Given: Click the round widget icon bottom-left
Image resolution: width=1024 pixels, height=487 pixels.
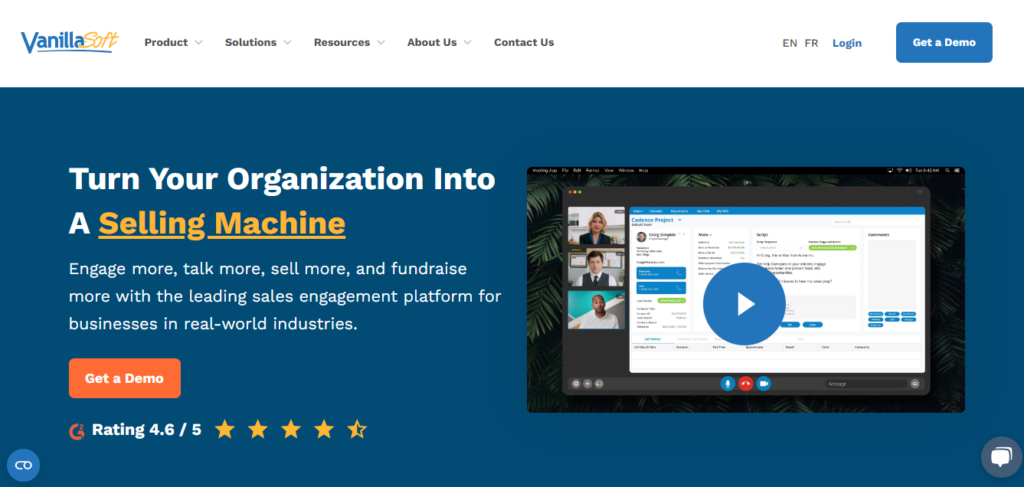Looking at the screenshot, I should click(23, 465).
